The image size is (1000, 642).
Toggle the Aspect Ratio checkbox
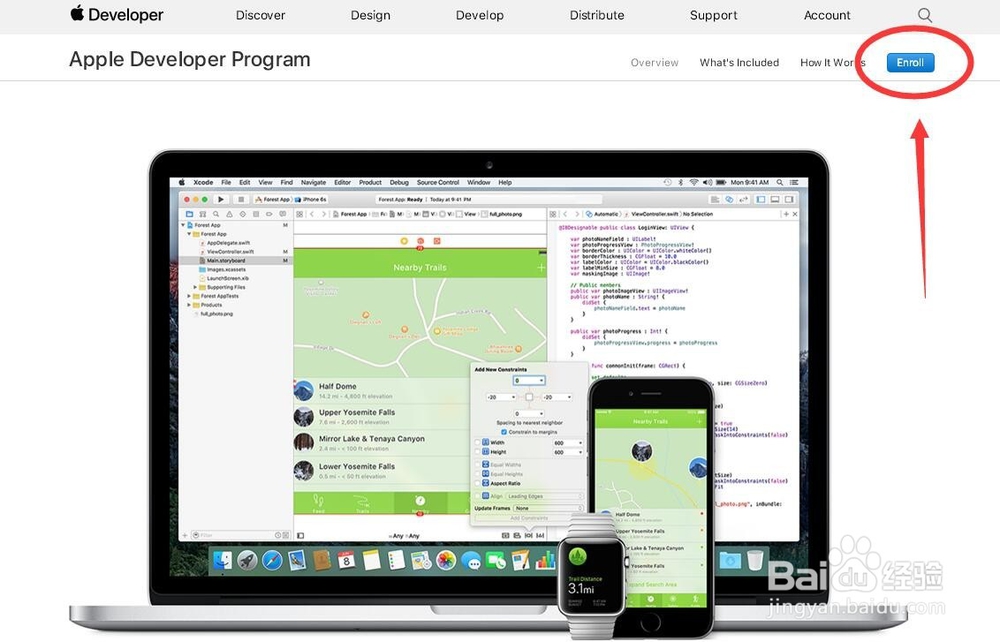tap(477, 483)
